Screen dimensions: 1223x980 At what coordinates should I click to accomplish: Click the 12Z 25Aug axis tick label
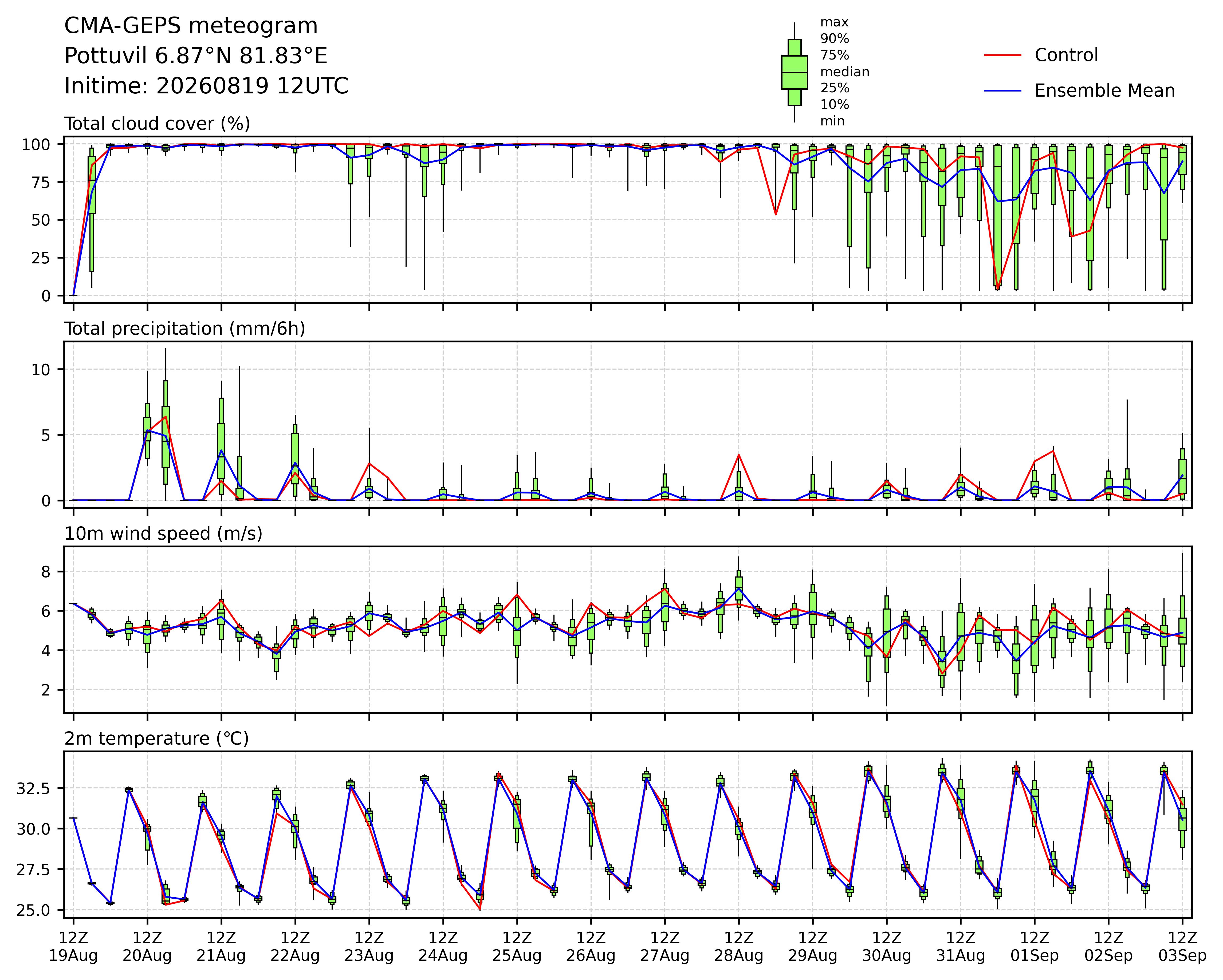pyautogui.click(x=517, y=947)
